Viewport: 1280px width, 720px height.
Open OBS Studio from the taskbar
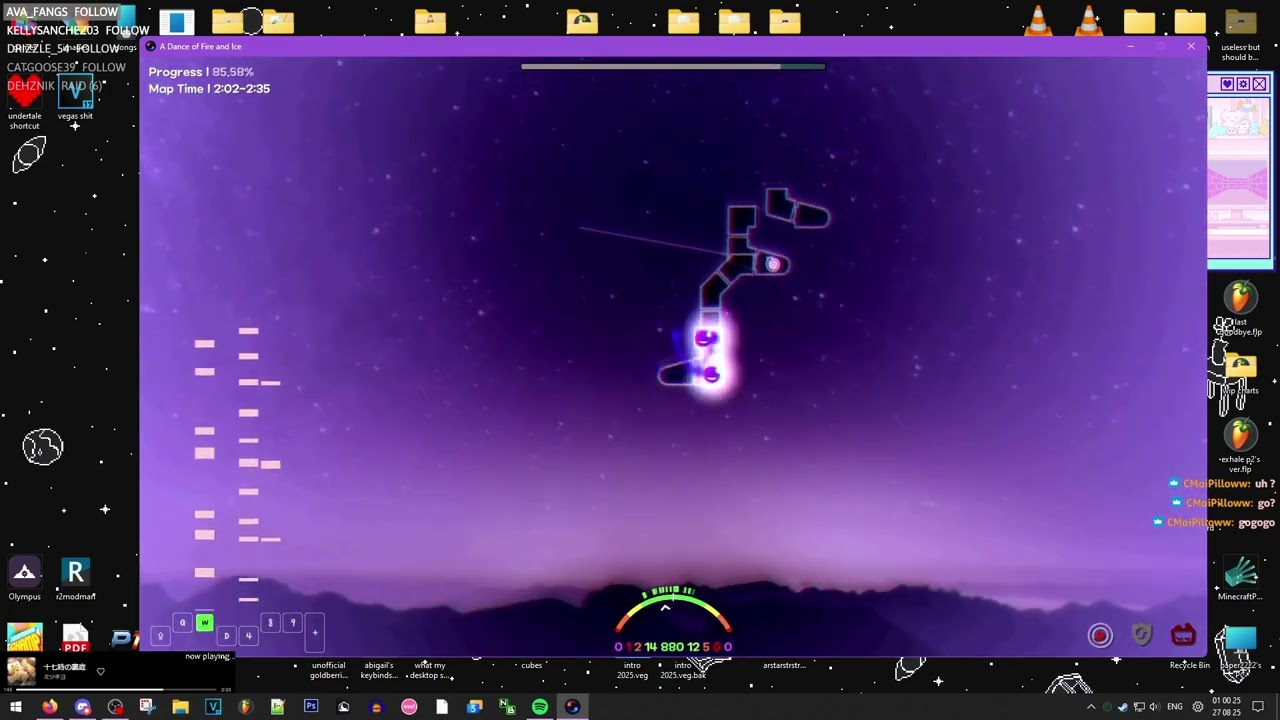tap(115, 707)
